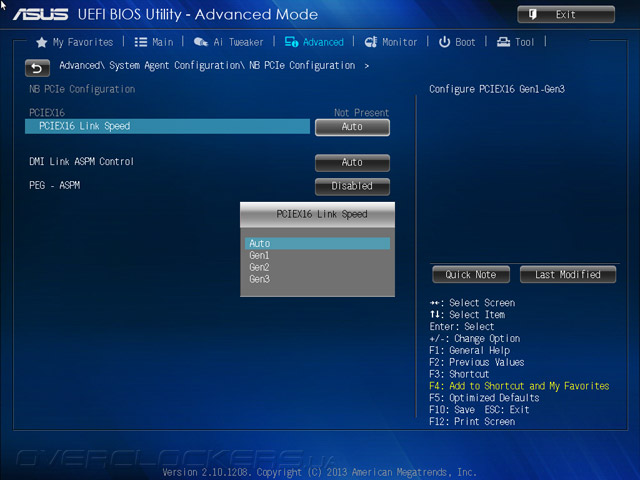Open the My Favorites tab
Image resolution: width=640 pixels, height=480 pixels.
click(x=75, y=42)
